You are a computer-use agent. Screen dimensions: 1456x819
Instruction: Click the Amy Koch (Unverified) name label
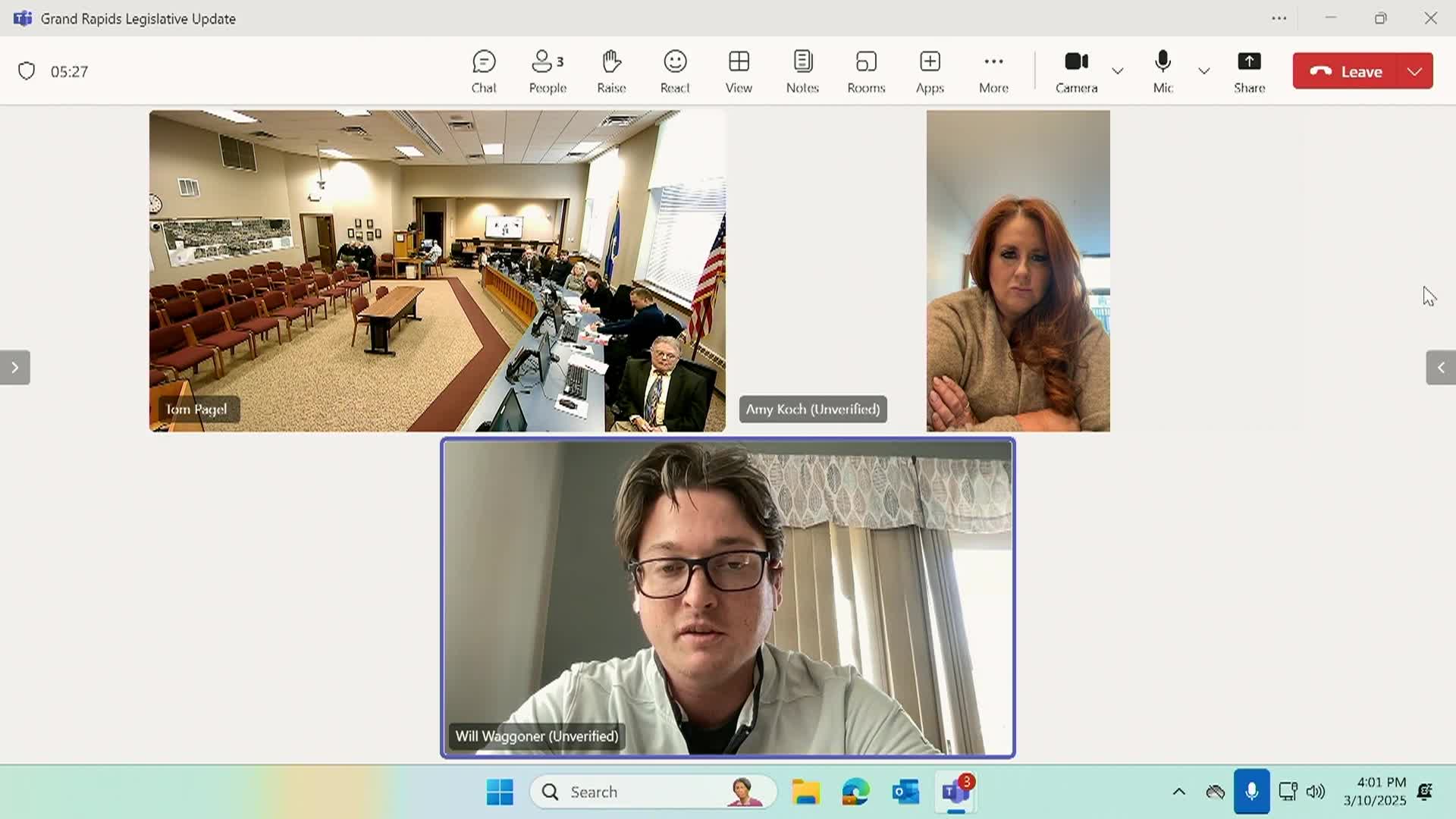(813, 409)
